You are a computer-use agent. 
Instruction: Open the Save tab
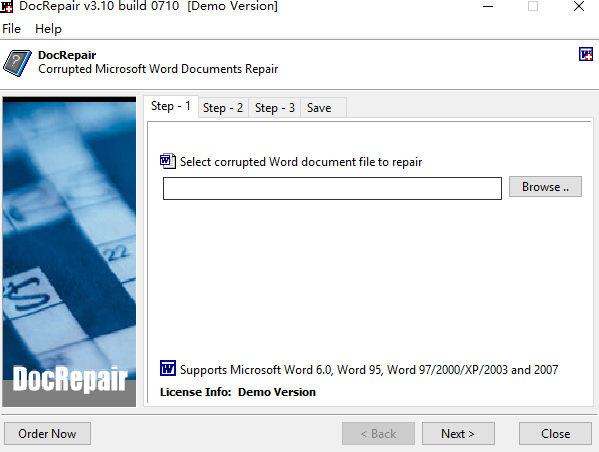coord(319,108)
